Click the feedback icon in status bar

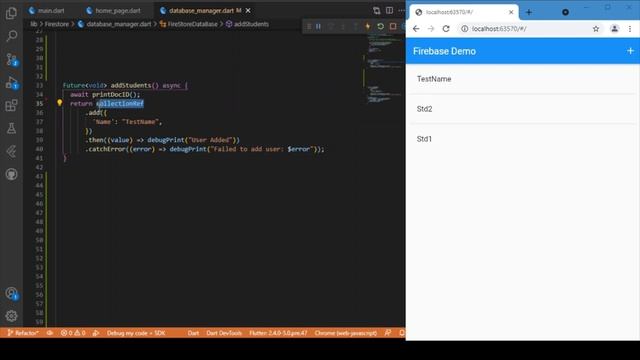[x=387, y=333]
